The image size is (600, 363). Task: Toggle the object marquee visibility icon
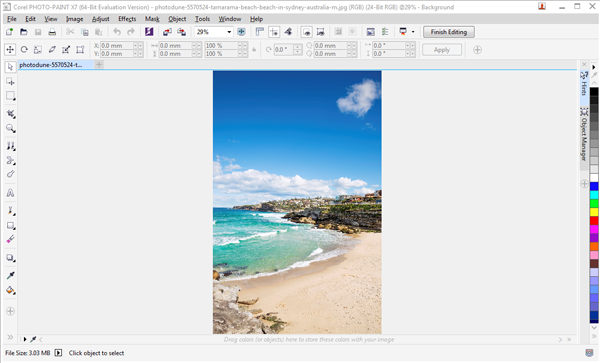(x=321, y=32)
